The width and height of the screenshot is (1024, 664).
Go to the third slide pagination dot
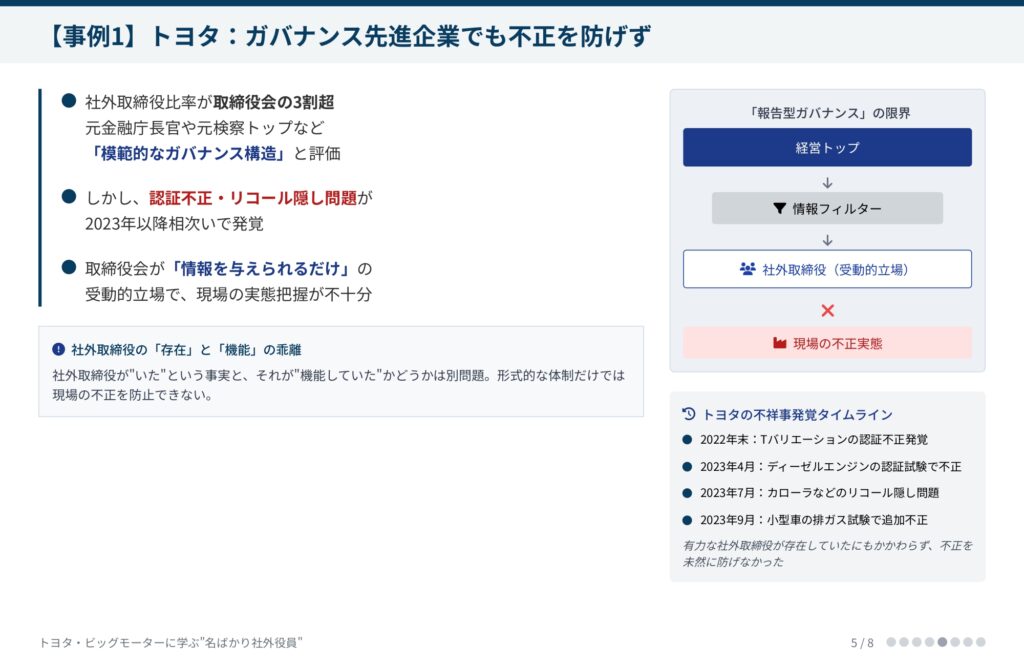click(916, 642)
